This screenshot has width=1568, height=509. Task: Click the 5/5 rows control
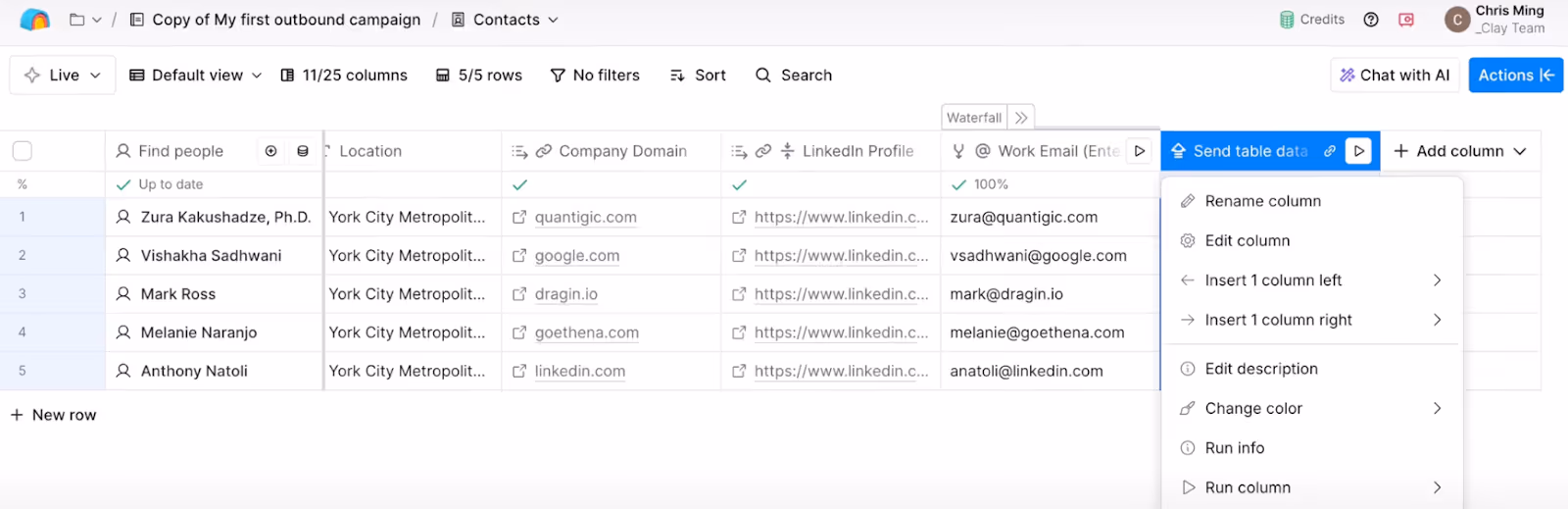[x=479, y=76]
